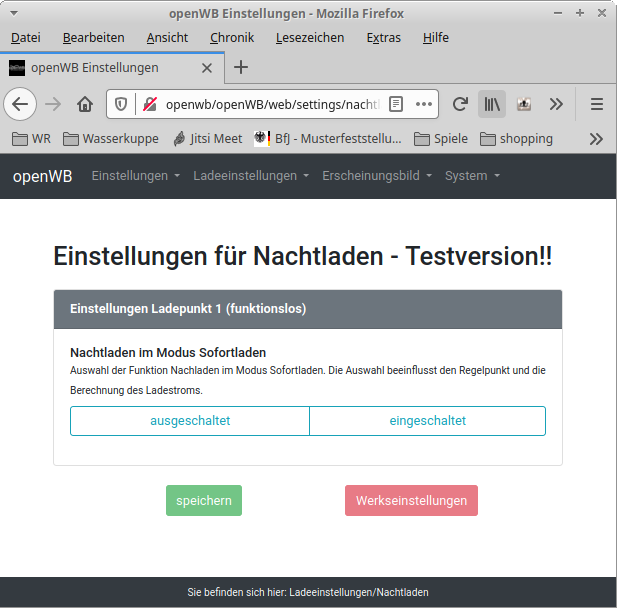The image size is (617, 608).
Task: Select the ausgeschaltet option
Action: pos(190,421)
